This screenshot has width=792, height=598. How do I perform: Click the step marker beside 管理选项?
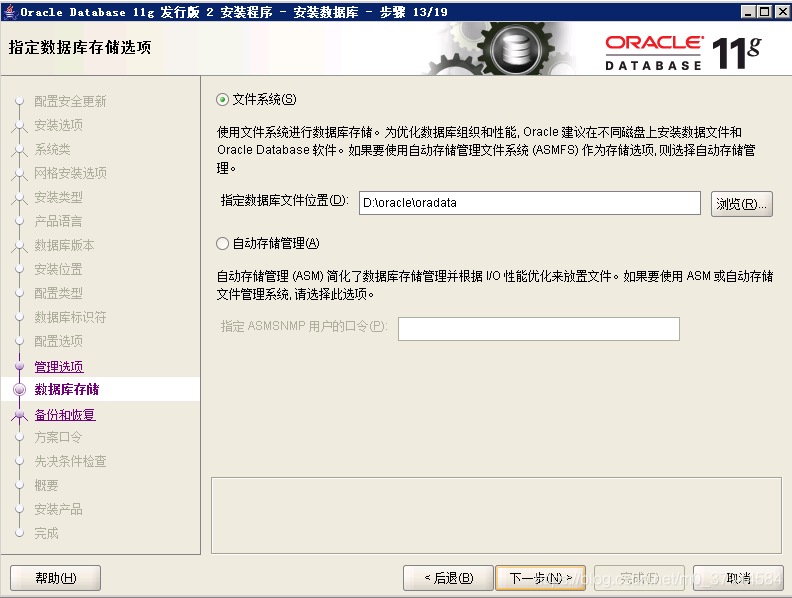pyautogui.click(x=19, y=366)
